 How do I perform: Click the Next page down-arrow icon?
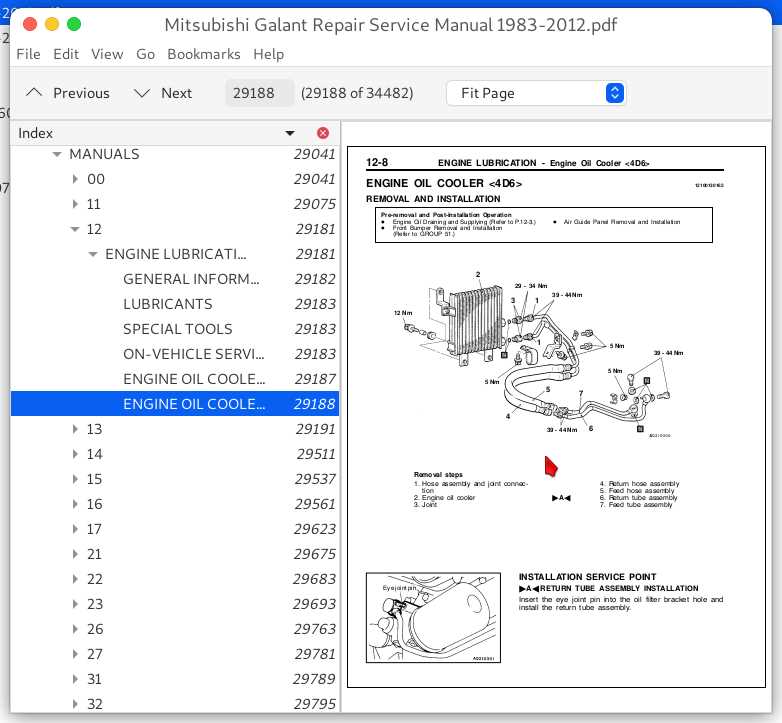142,93
